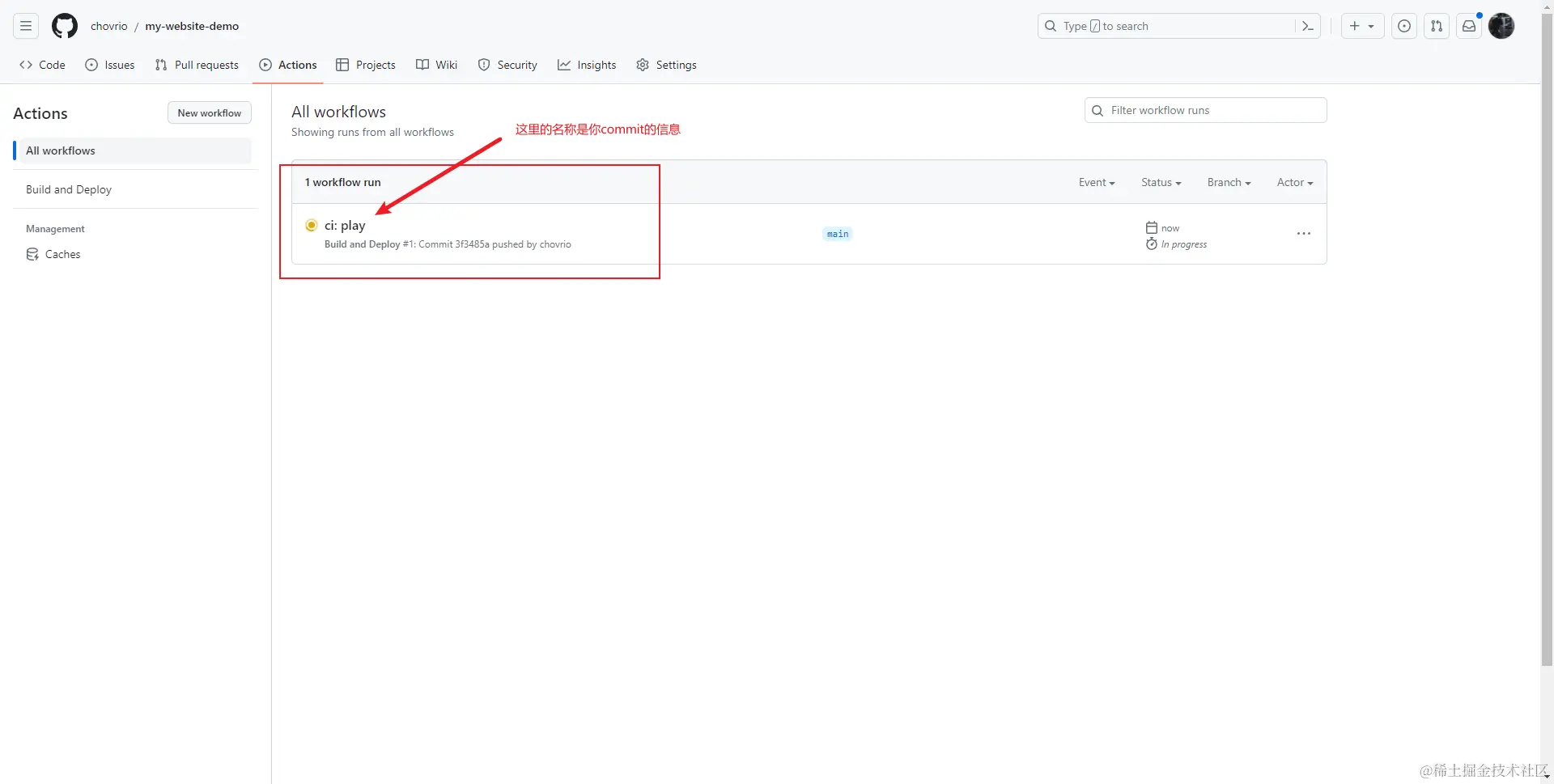Screen dimensions: 1554x784
Task: Click the stopwatch icon beside In progress
Action: [1152, 244]
